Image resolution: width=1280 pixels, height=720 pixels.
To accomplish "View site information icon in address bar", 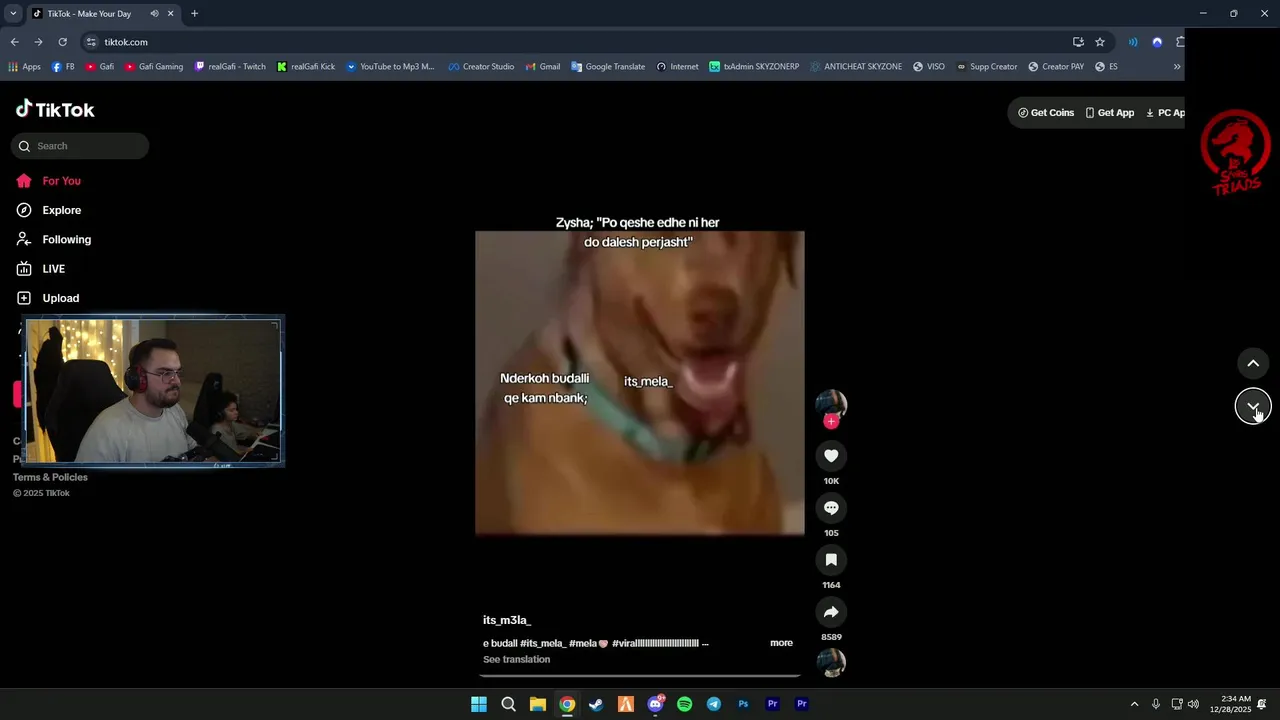I will click(x=91, y=42).
